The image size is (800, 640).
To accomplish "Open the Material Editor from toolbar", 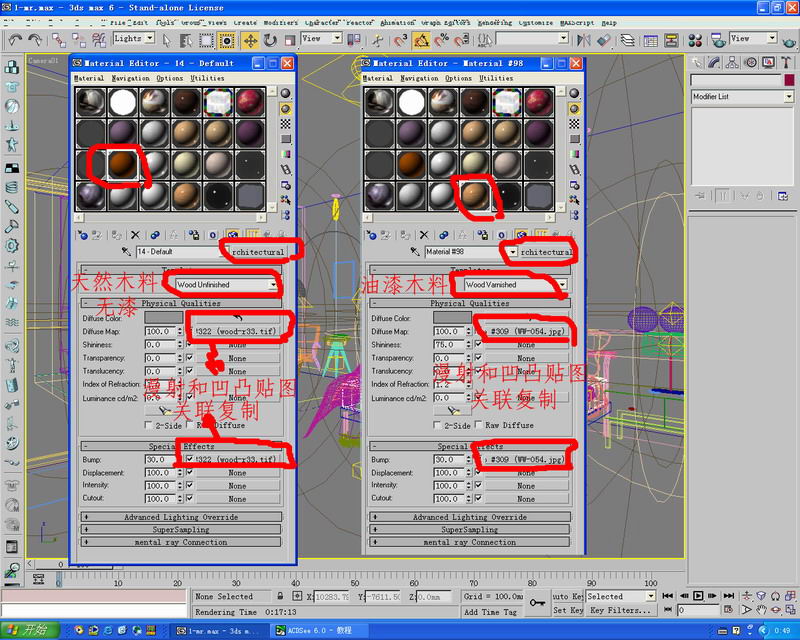I will tap(695, 40).
